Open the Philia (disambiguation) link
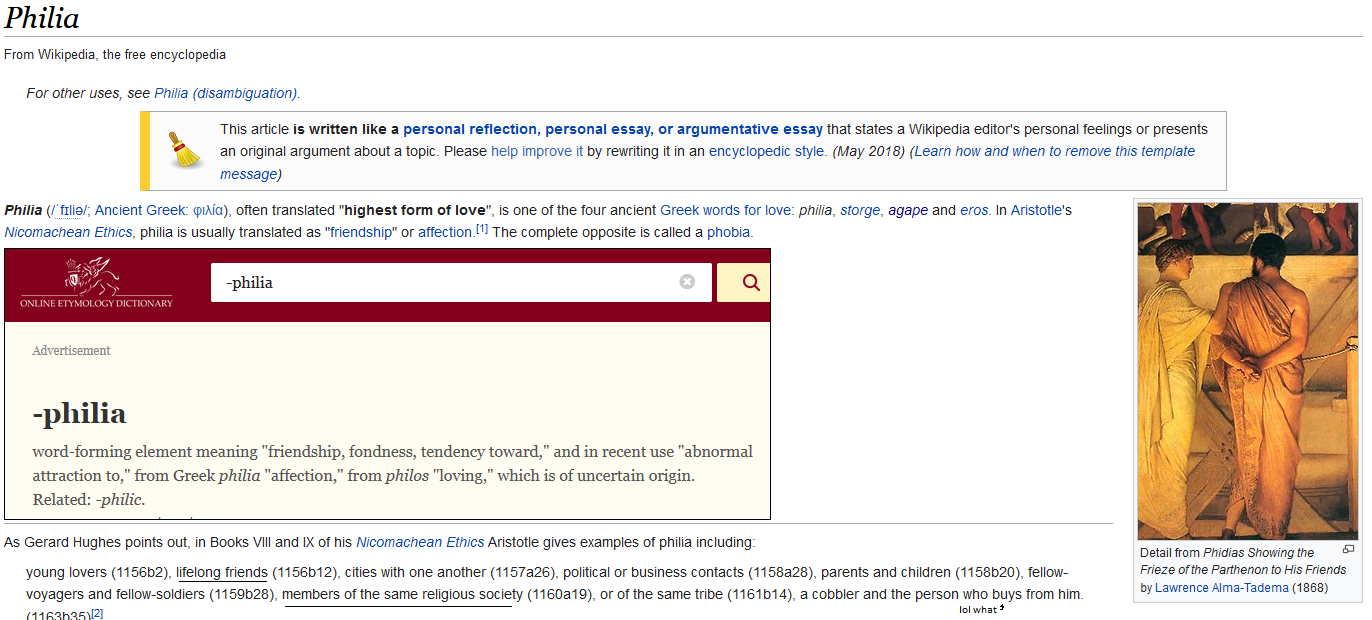This screenshot has height=620, width=1372. point(226,93)
